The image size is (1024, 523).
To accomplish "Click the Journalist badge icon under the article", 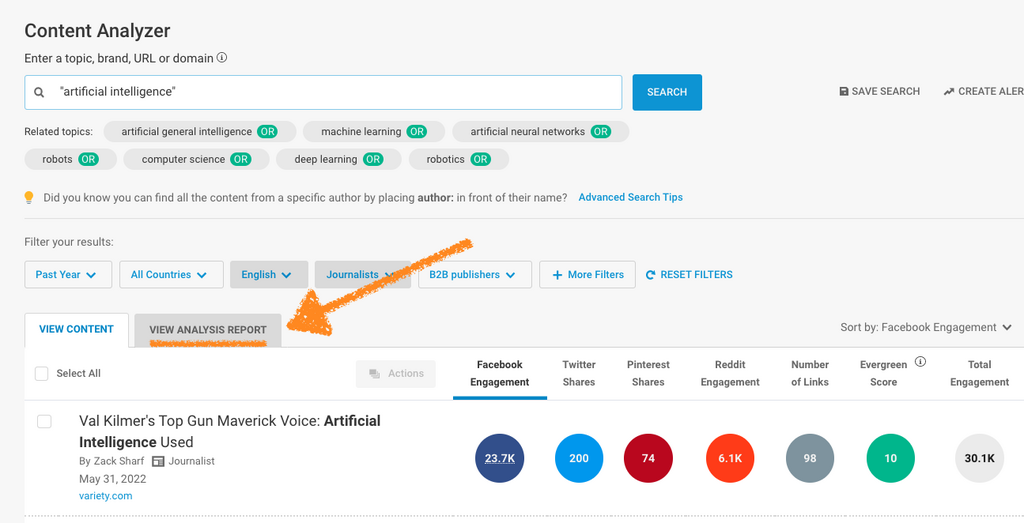I will (157, 461).
